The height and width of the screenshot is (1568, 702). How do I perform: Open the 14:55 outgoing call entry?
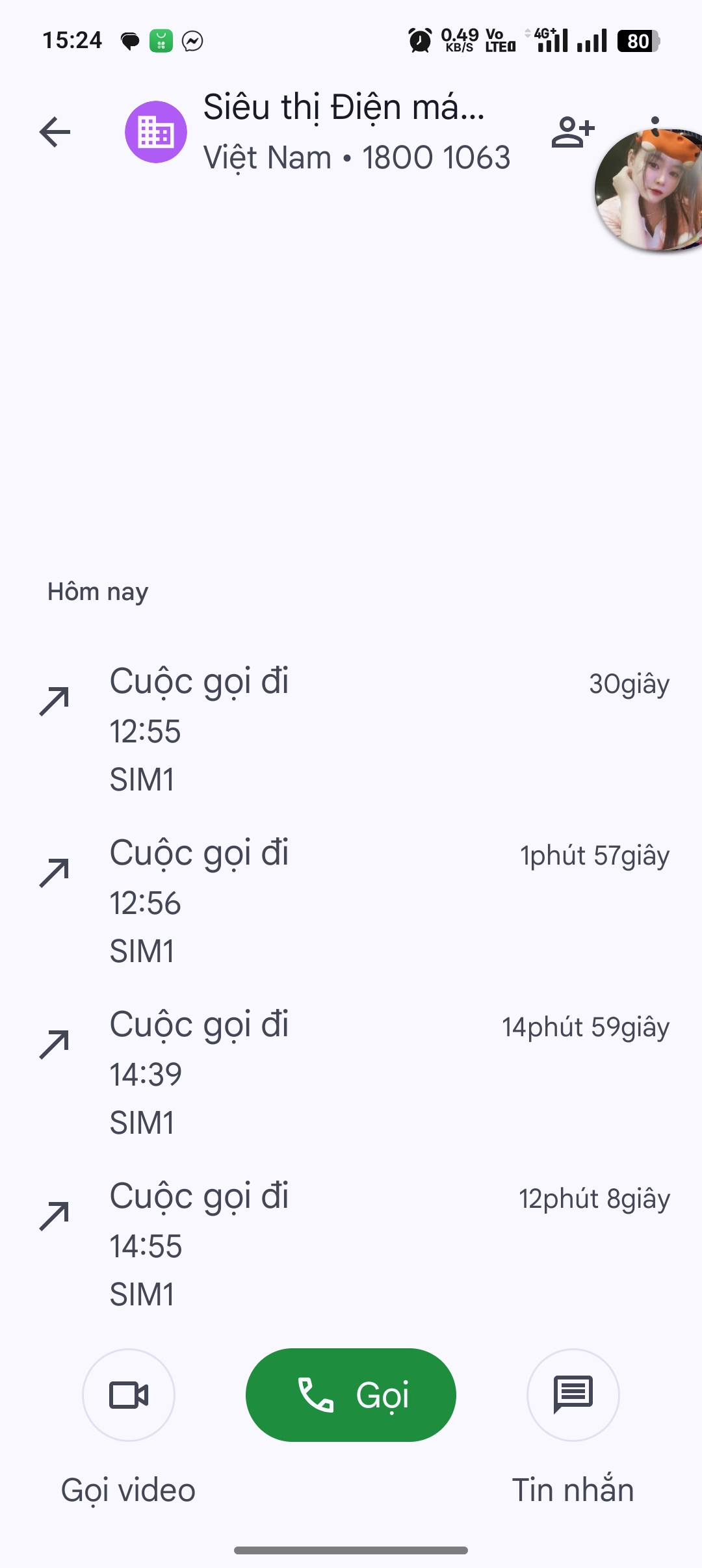pos(351,1244)
